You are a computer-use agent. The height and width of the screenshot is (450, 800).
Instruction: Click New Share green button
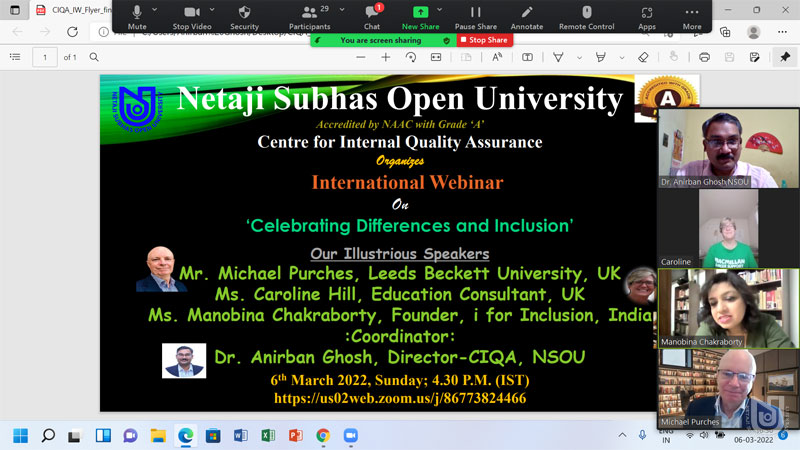pyautogui.click(x=420, y=17)
